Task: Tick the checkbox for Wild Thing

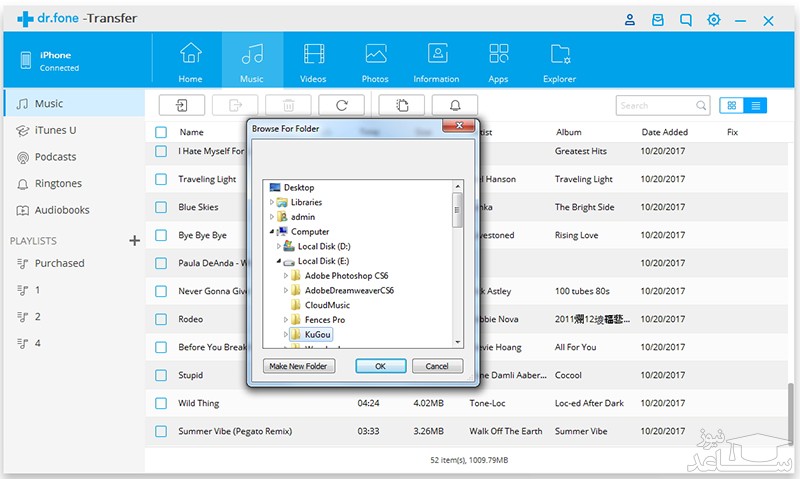Action: [x=161, y=403]
